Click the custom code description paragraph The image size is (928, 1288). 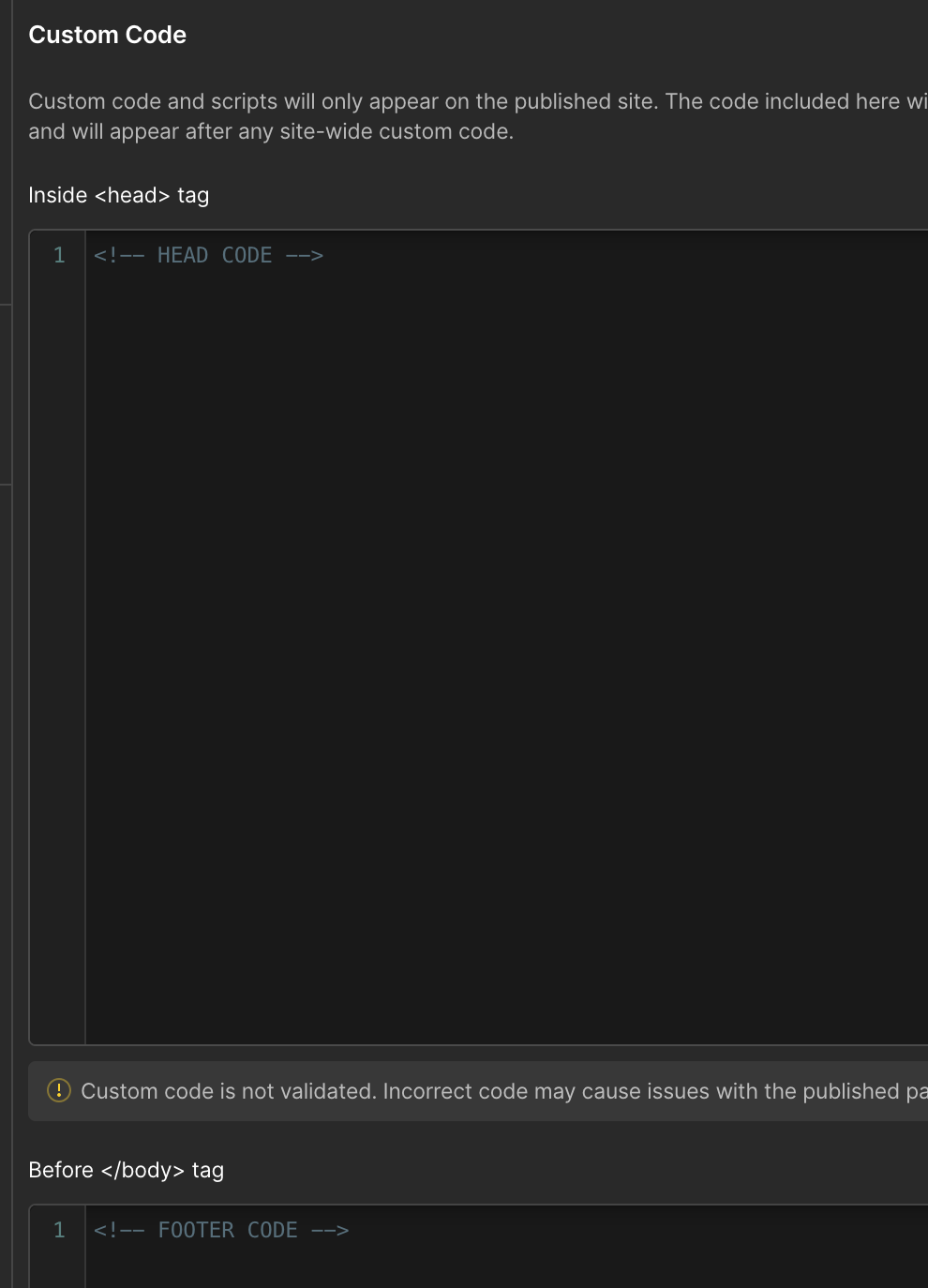[478, 116]
